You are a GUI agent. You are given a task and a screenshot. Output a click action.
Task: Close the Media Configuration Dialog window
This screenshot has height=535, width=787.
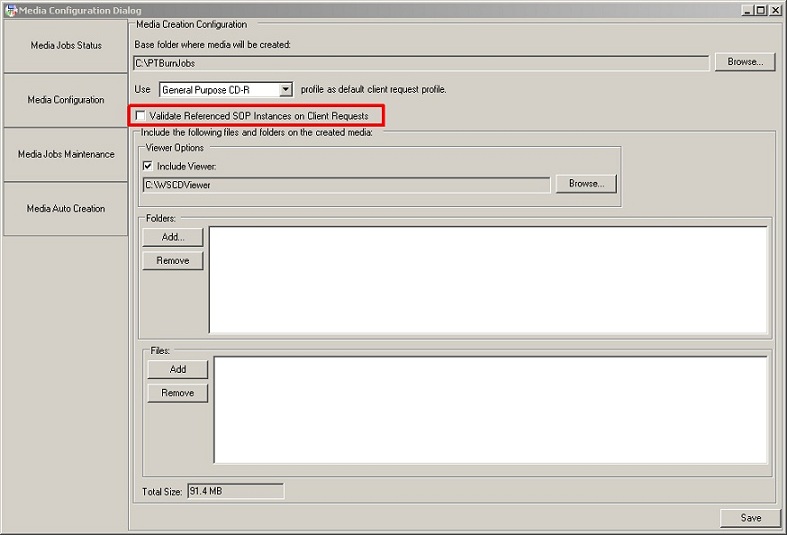775,10
